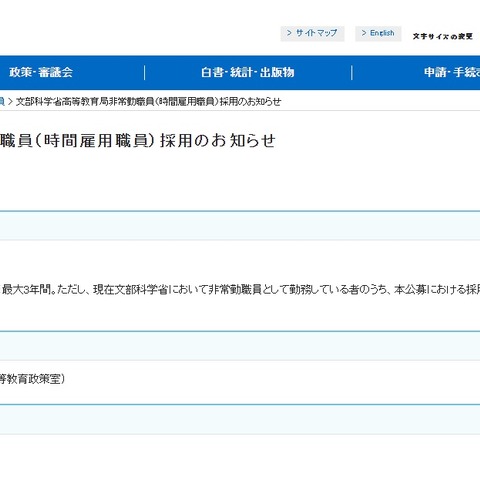Click the page heading 採用のお知らせ

218,140
